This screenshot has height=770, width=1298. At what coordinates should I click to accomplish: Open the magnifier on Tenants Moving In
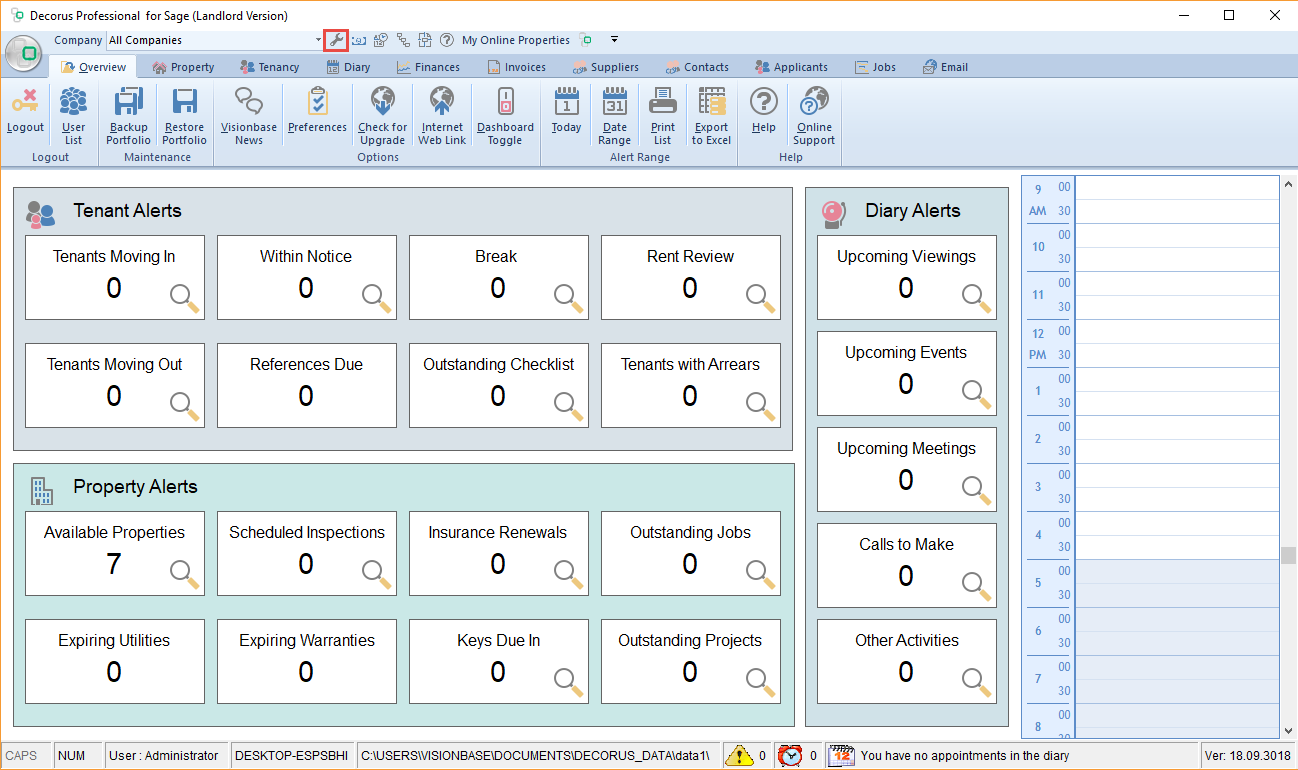click(x=185, y=299)
